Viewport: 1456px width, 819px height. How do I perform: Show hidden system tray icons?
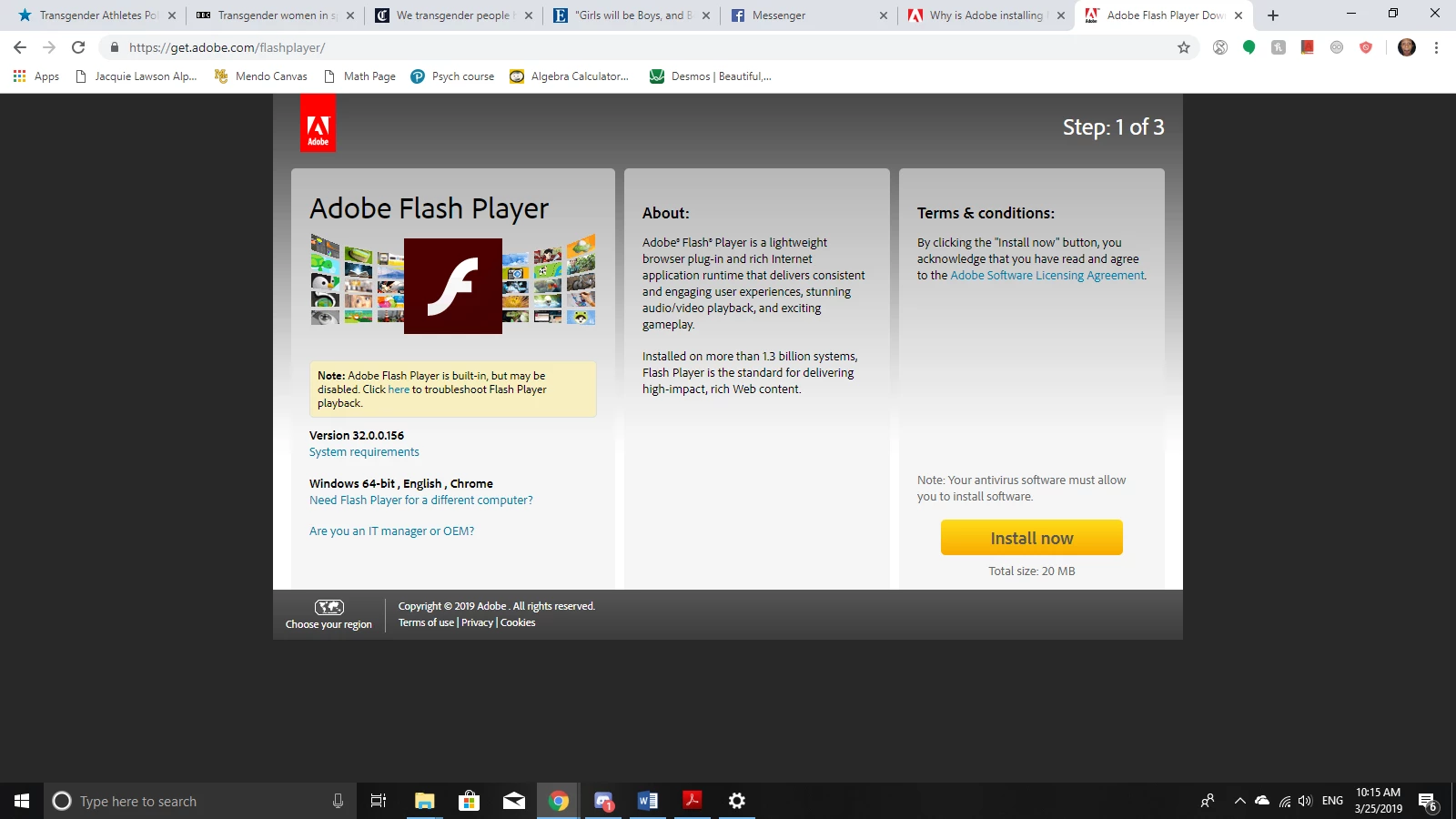tap(1239, 801)
